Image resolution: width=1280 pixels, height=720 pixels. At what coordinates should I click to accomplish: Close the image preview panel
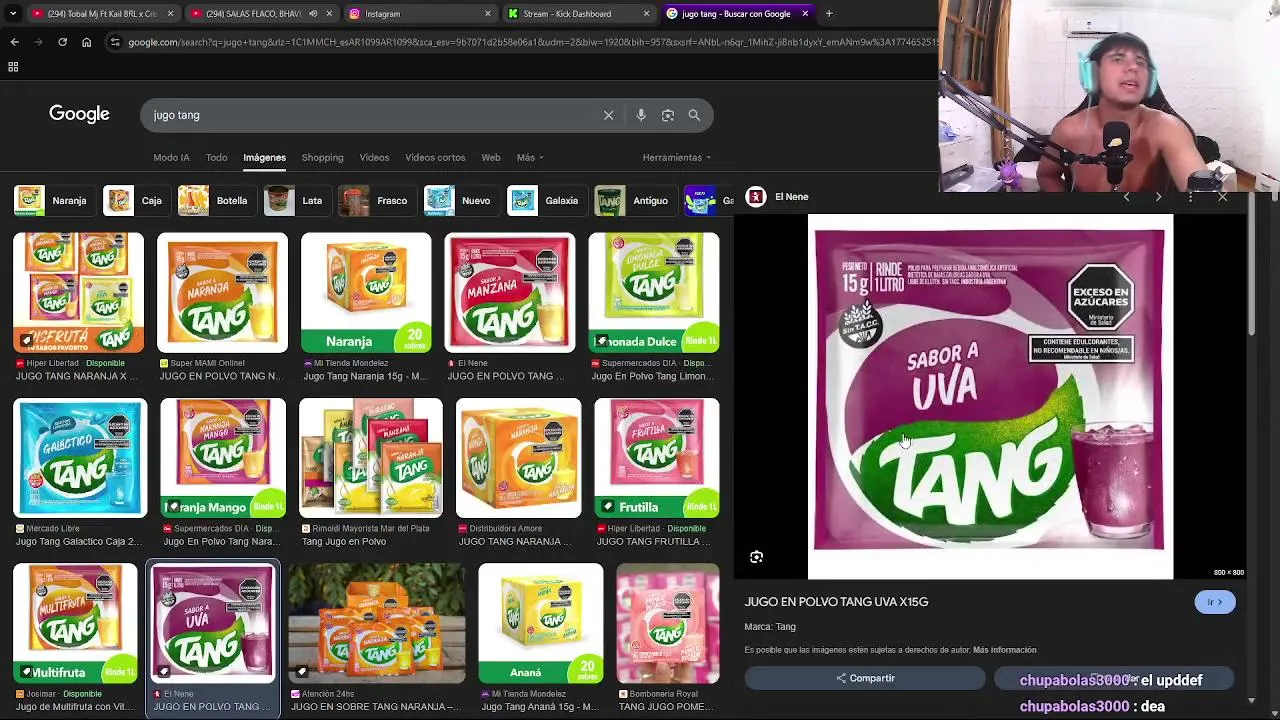1222,197
